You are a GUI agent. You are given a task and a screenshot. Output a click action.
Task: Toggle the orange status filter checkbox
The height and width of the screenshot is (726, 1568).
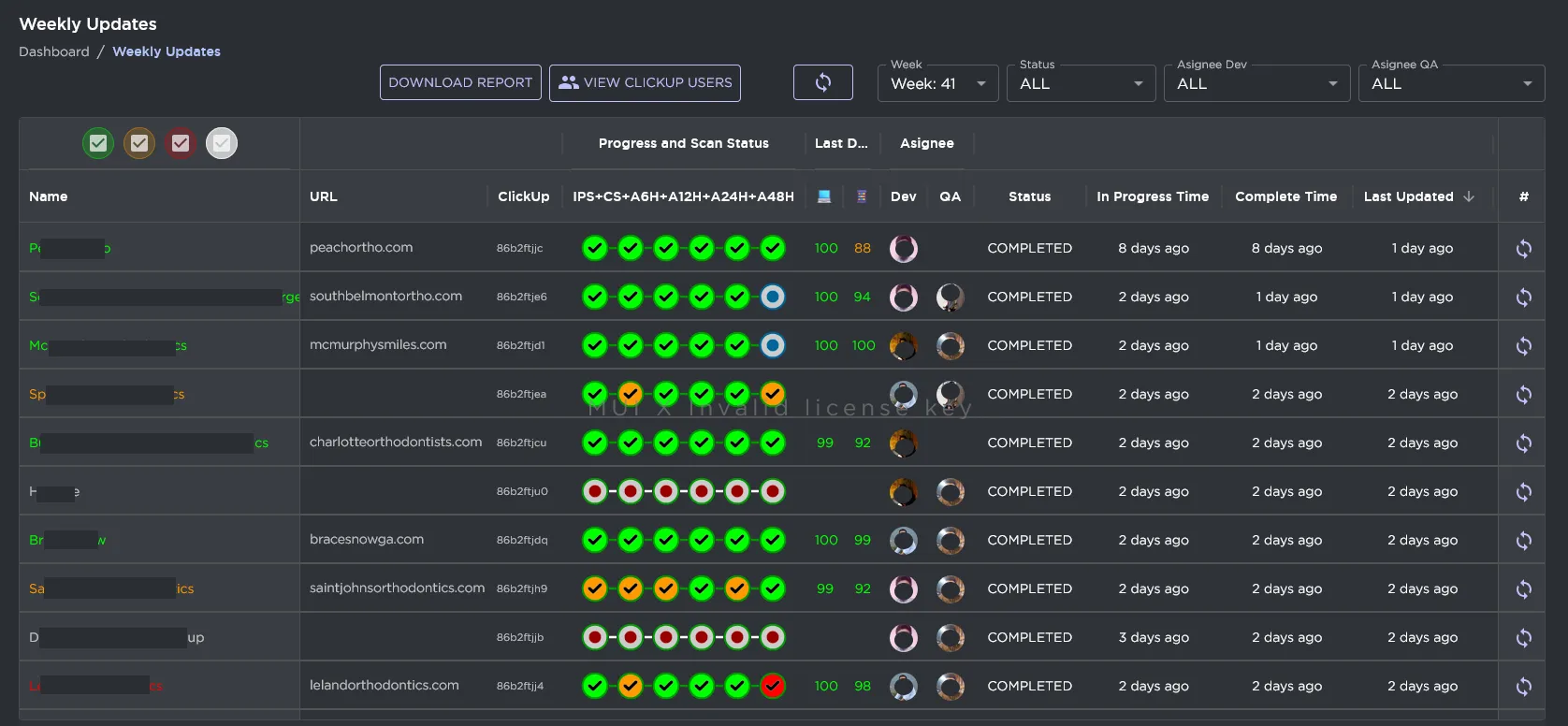pyautogui.click(x=139, y=143)
